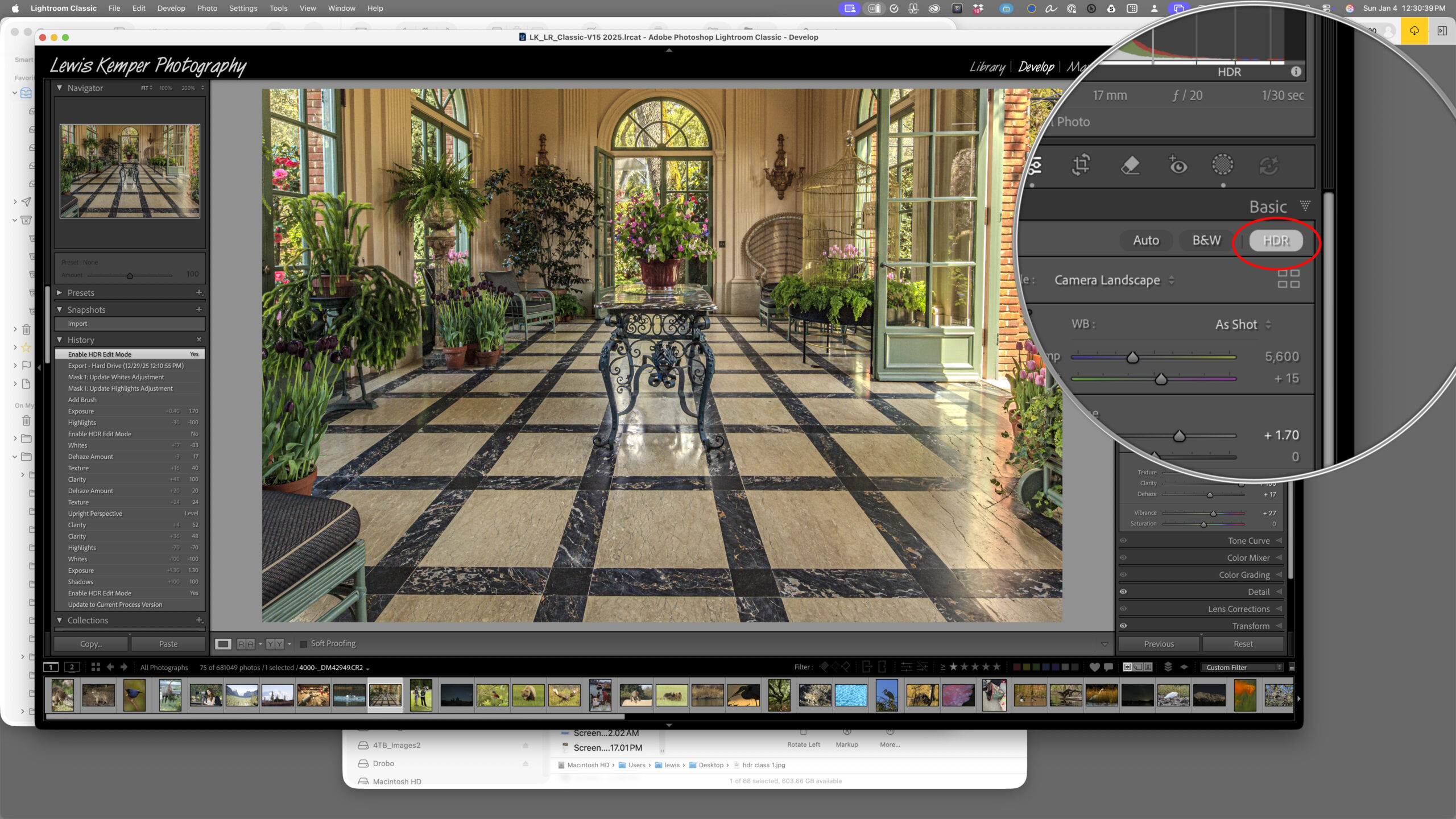Open the profile browser grid icon

point(1288,279)
